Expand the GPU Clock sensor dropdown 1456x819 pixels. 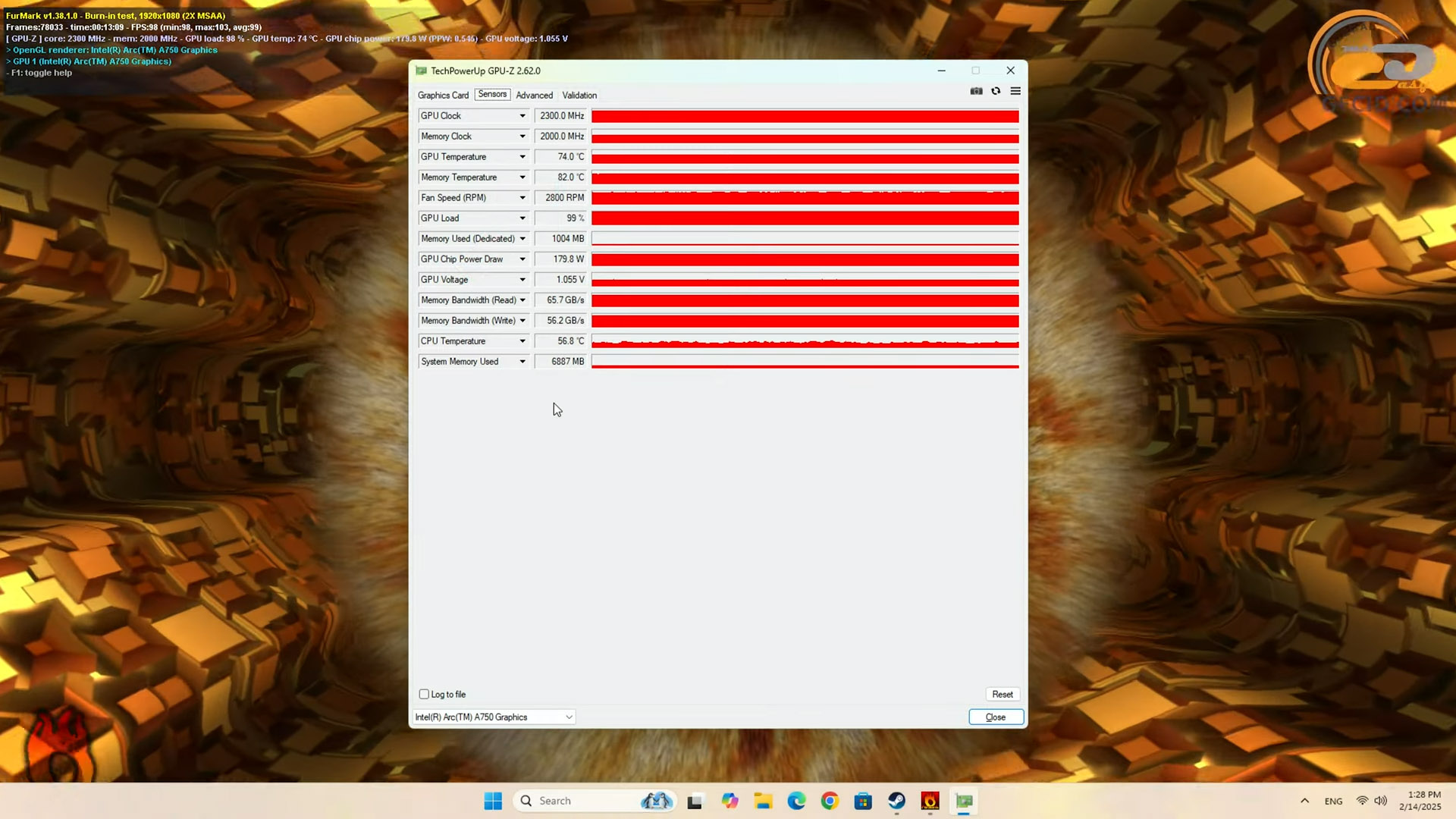[522, 116]
